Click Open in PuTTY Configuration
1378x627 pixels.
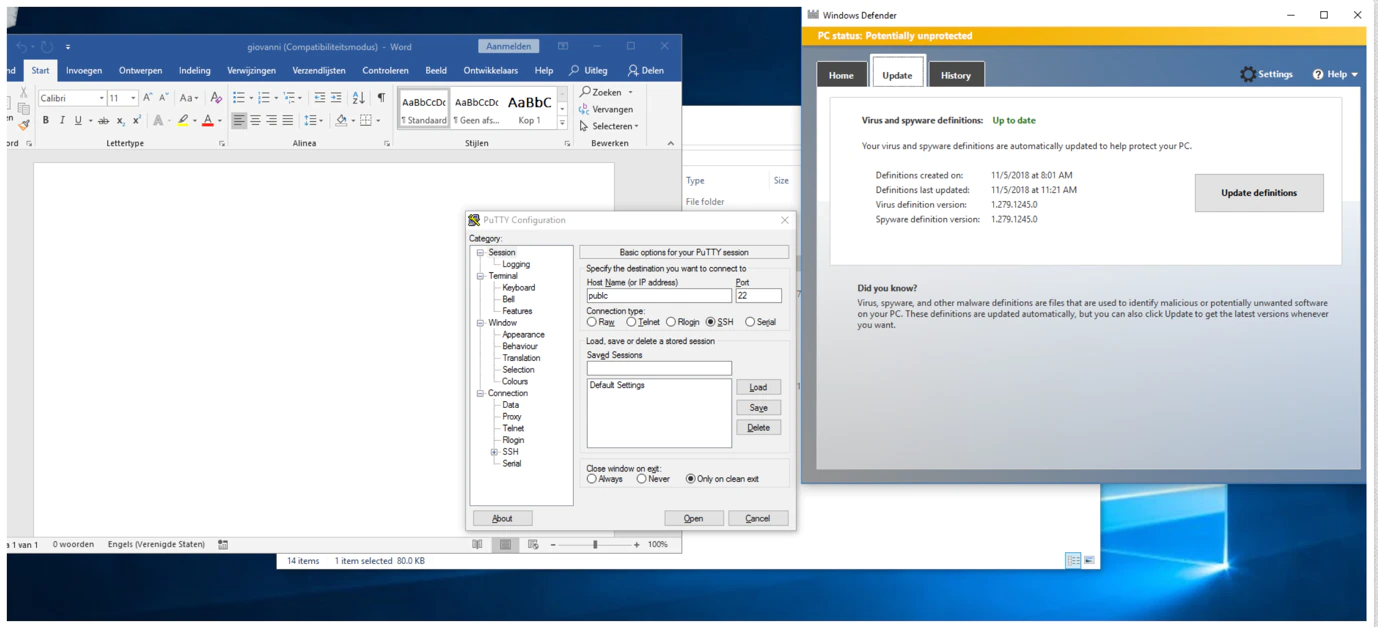tap(694, 518)
